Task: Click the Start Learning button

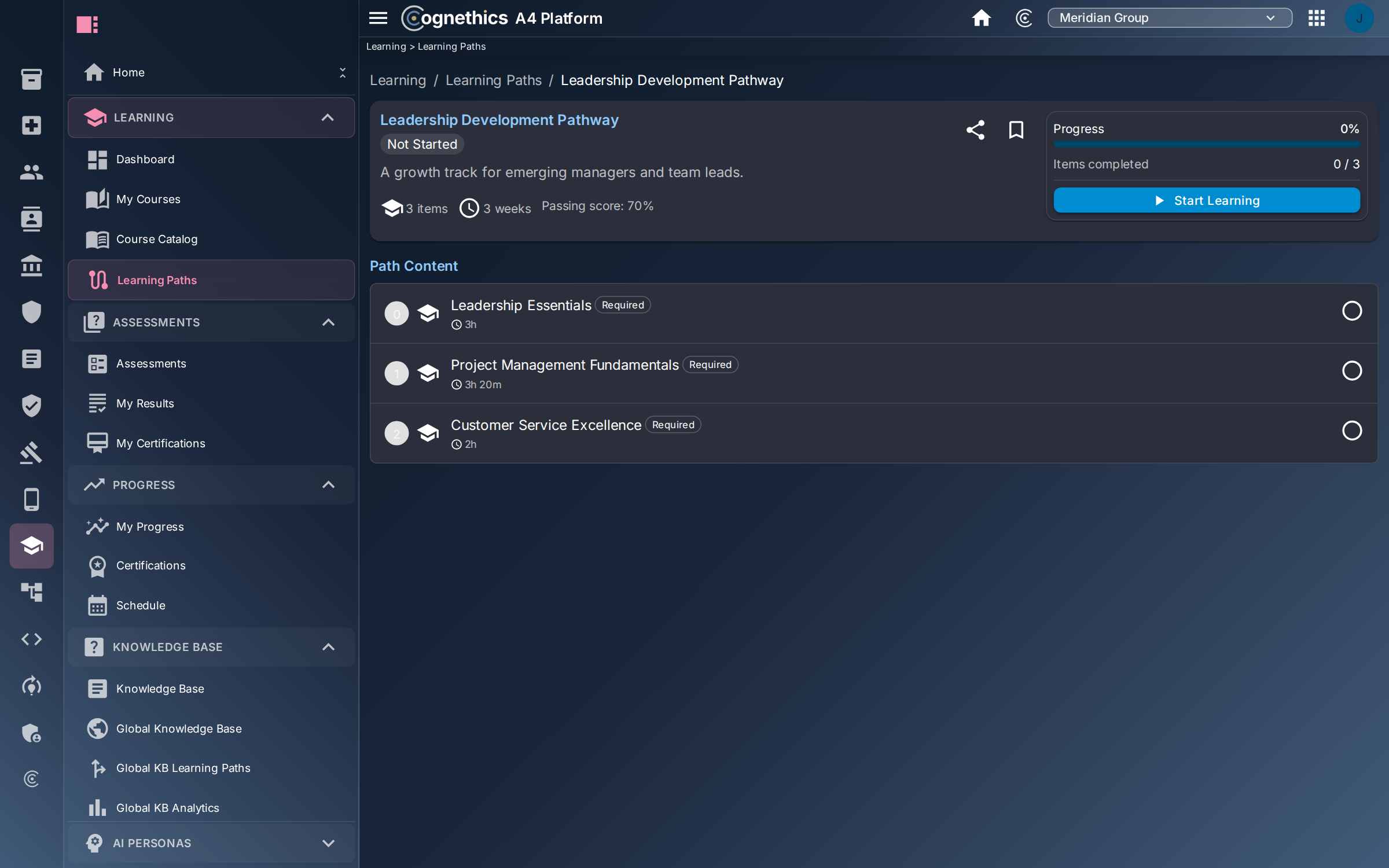Action: pos(1206,200)
